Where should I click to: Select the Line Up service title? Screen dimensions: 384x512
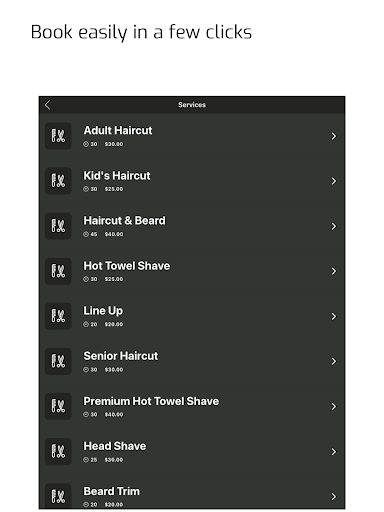(x=103, y=311)
